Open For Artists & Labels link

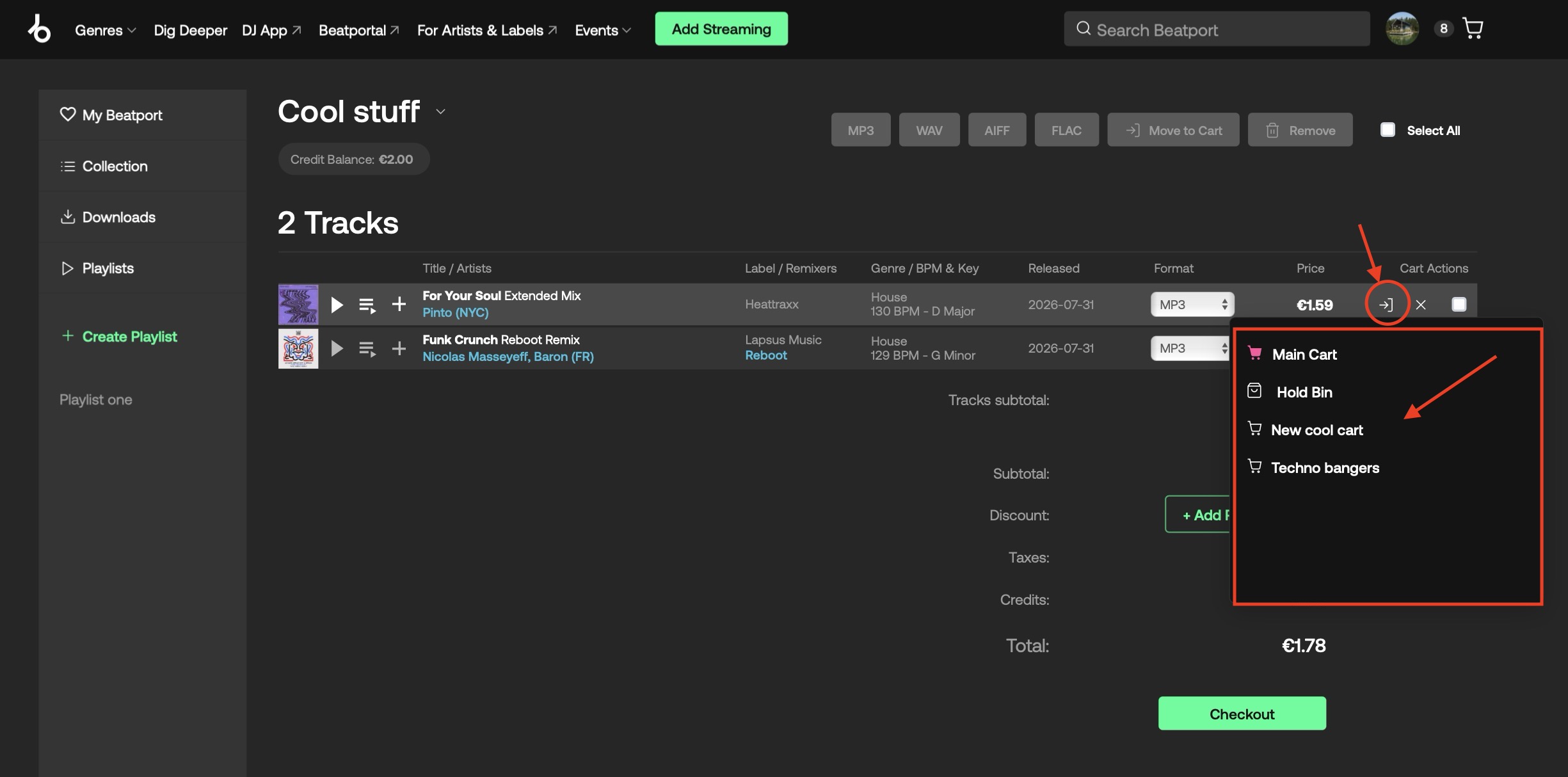click(x=487, y=30)
